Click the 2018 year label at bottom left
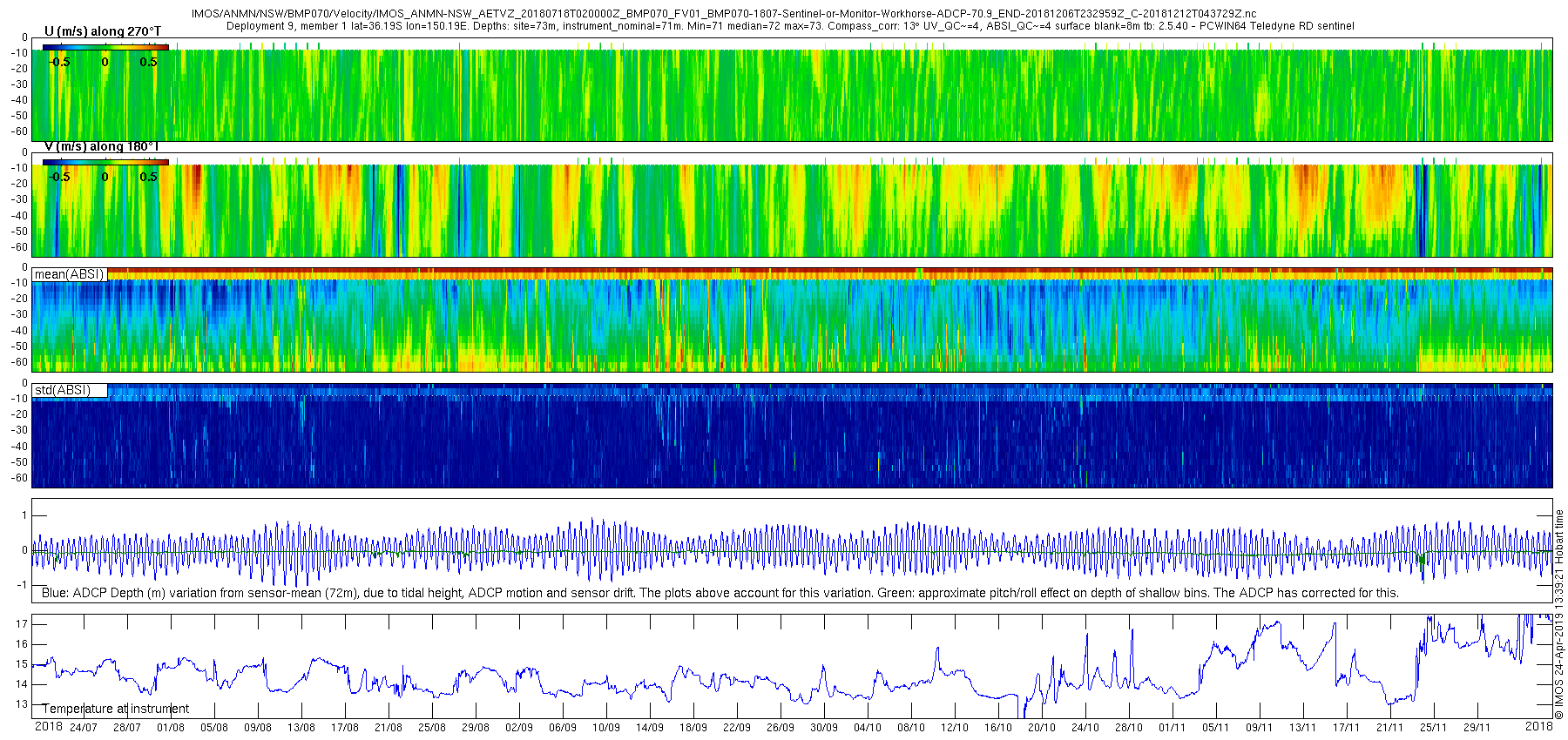Viewport: 1568px width, 740px height. pos(48,726)
